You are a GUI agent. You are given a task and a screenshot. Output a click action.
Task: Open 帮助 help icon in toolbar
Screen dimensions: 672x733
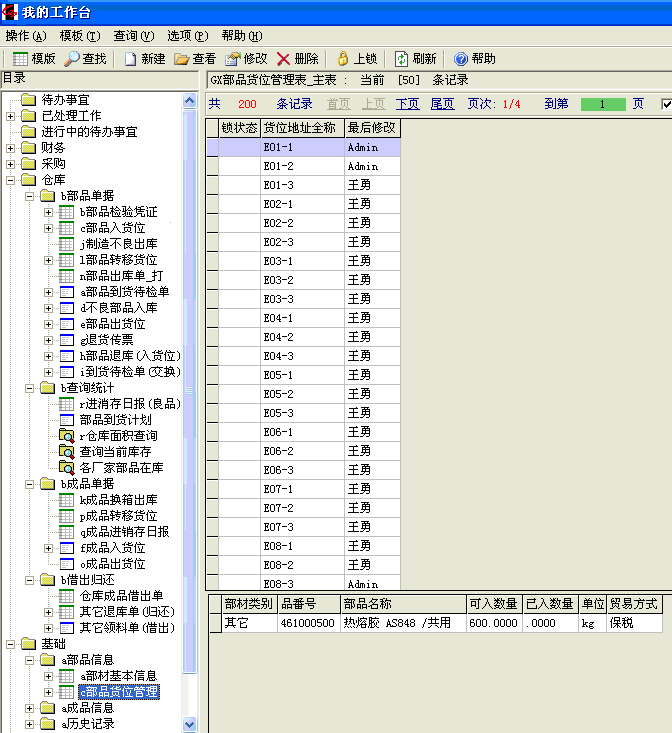461,59
